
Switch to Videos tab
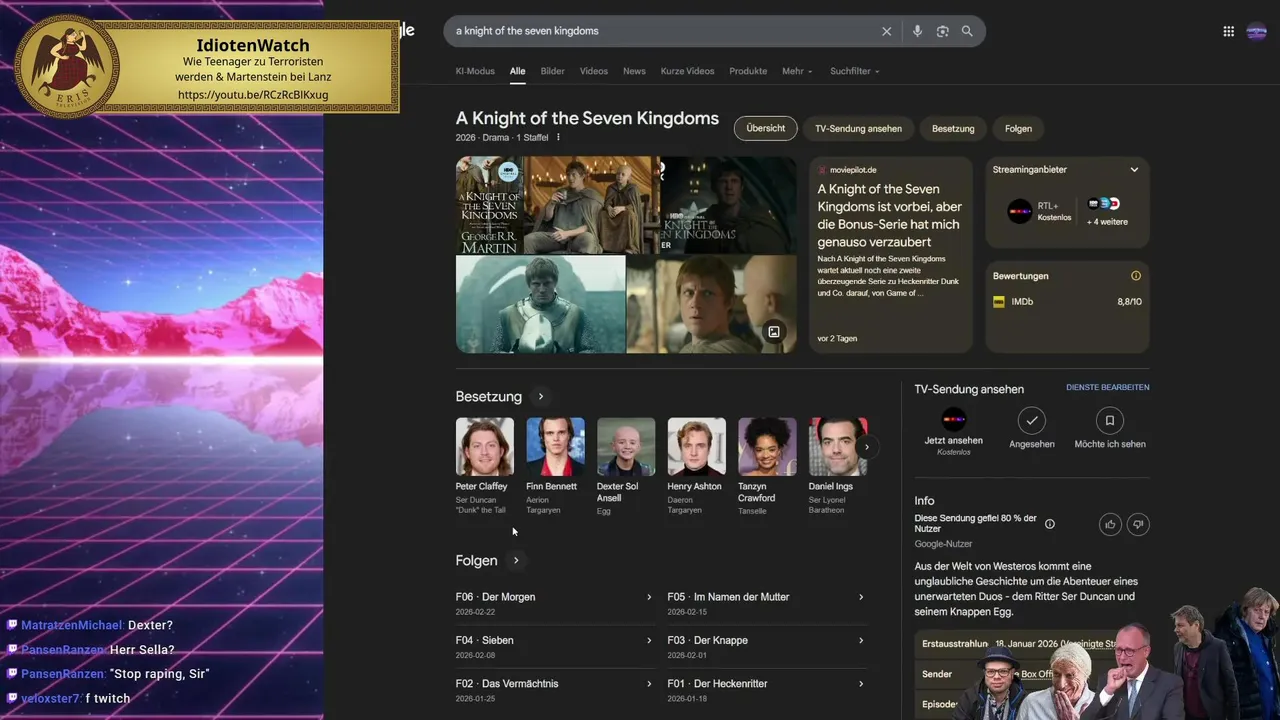(594, 71)
